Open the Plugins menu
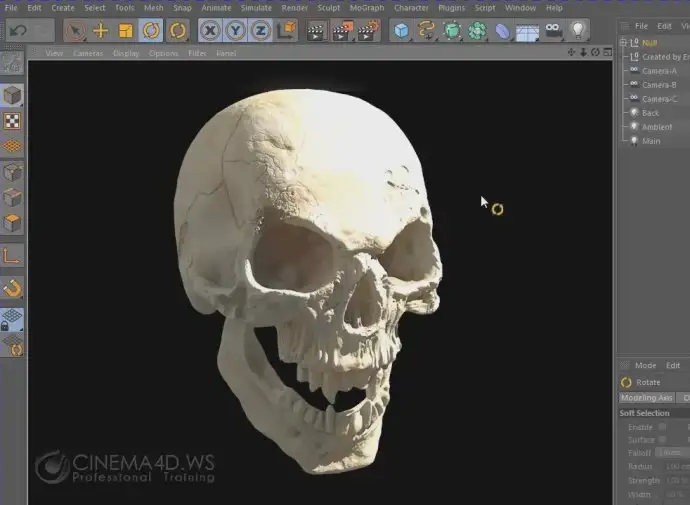Image resolution: width=690 pixels, height=505 pixels. click(451, 8)
